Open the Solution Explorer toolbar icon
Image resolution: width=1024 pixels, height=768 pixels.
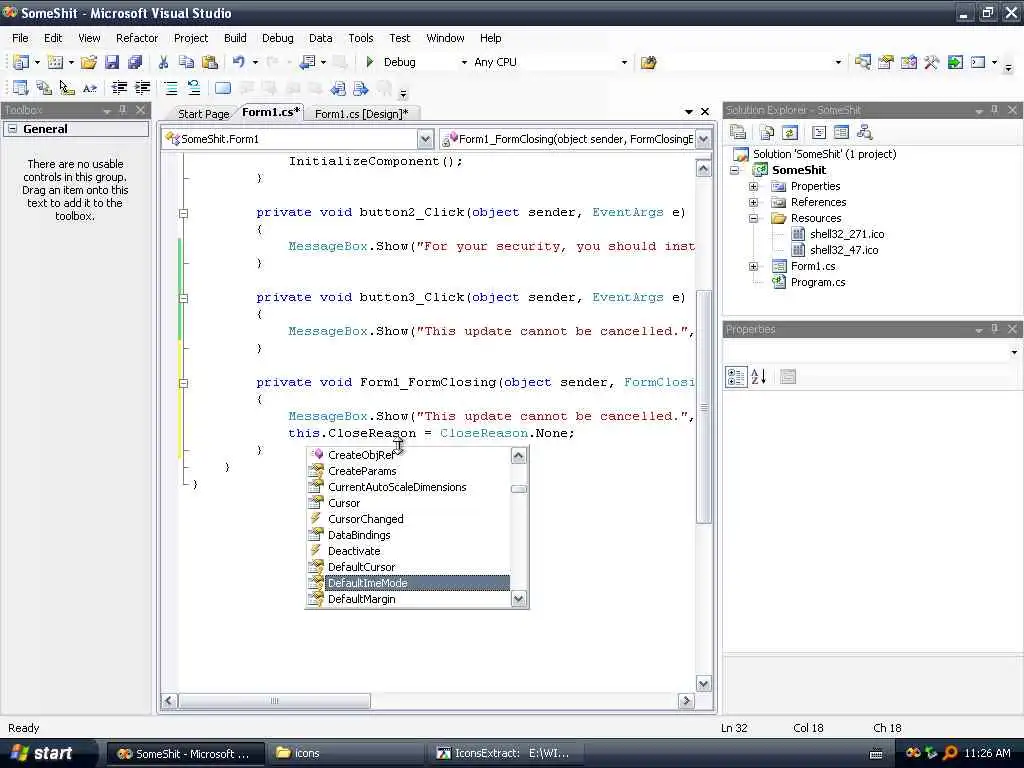(863, 62)
